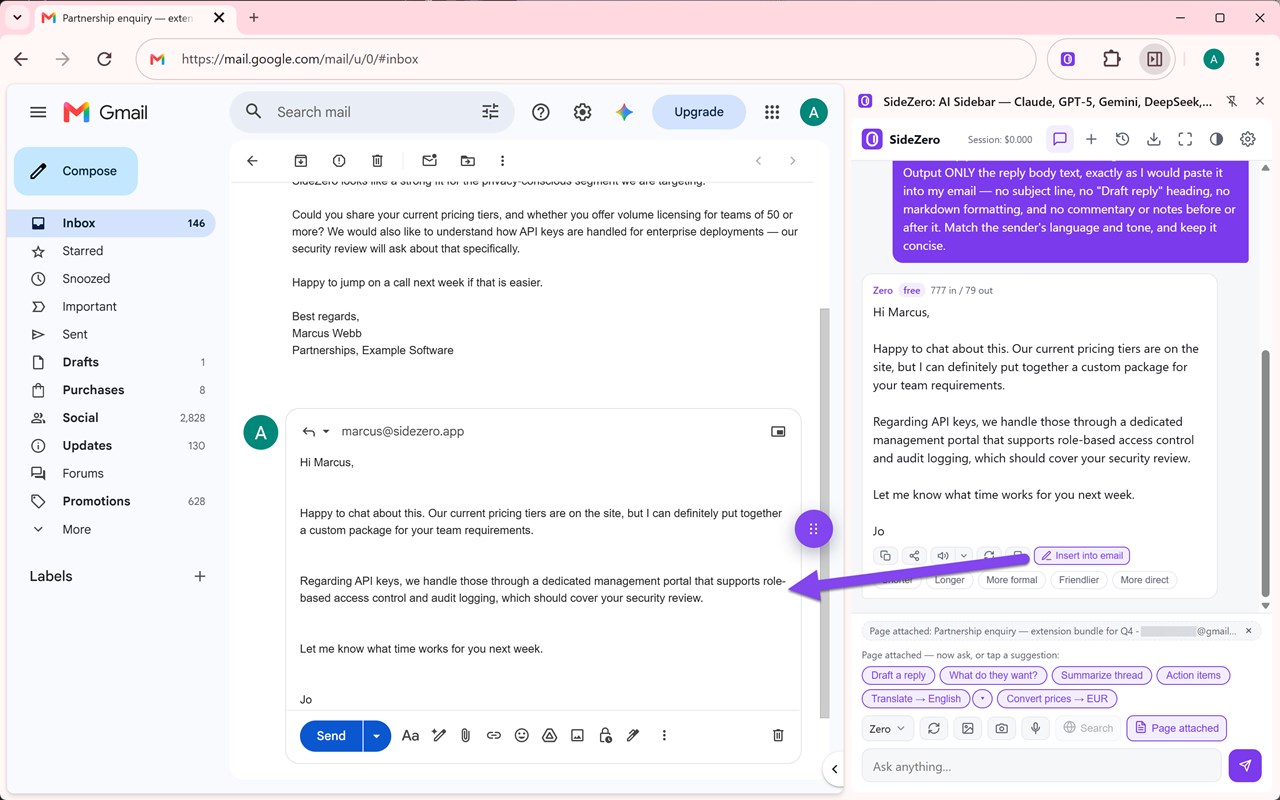Expand More labels in Gmail sidebar

[76, 529]
